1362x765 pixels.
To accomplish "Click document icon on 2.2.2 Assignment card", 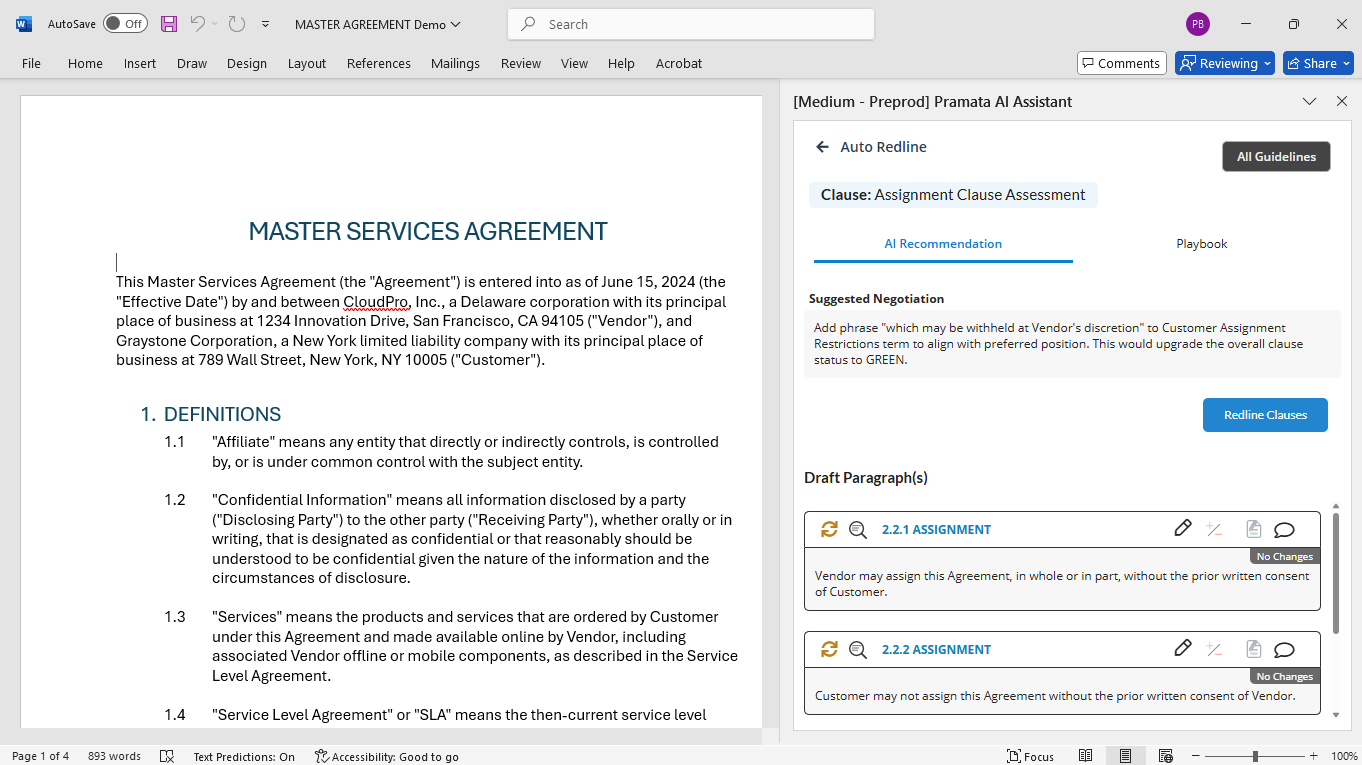I will (x=1254, y=649).
